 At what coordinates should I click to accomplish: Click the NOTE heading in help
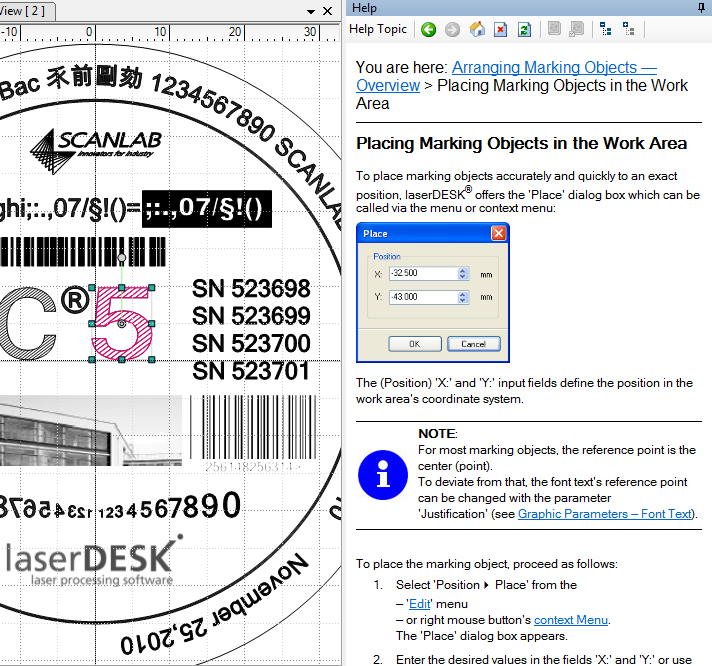click(x=437, y=434)
